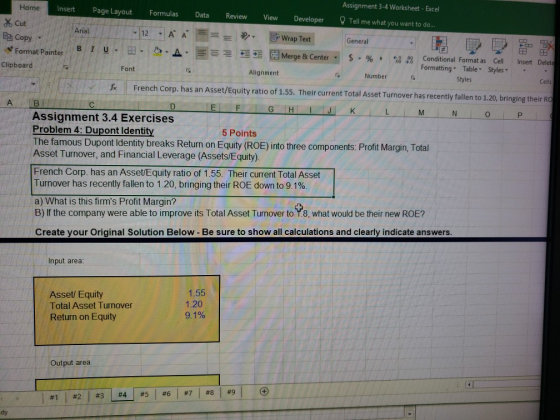Screen dimensions: 560x420
Task: Click Middle Align icon
Action: click(215, 35)
